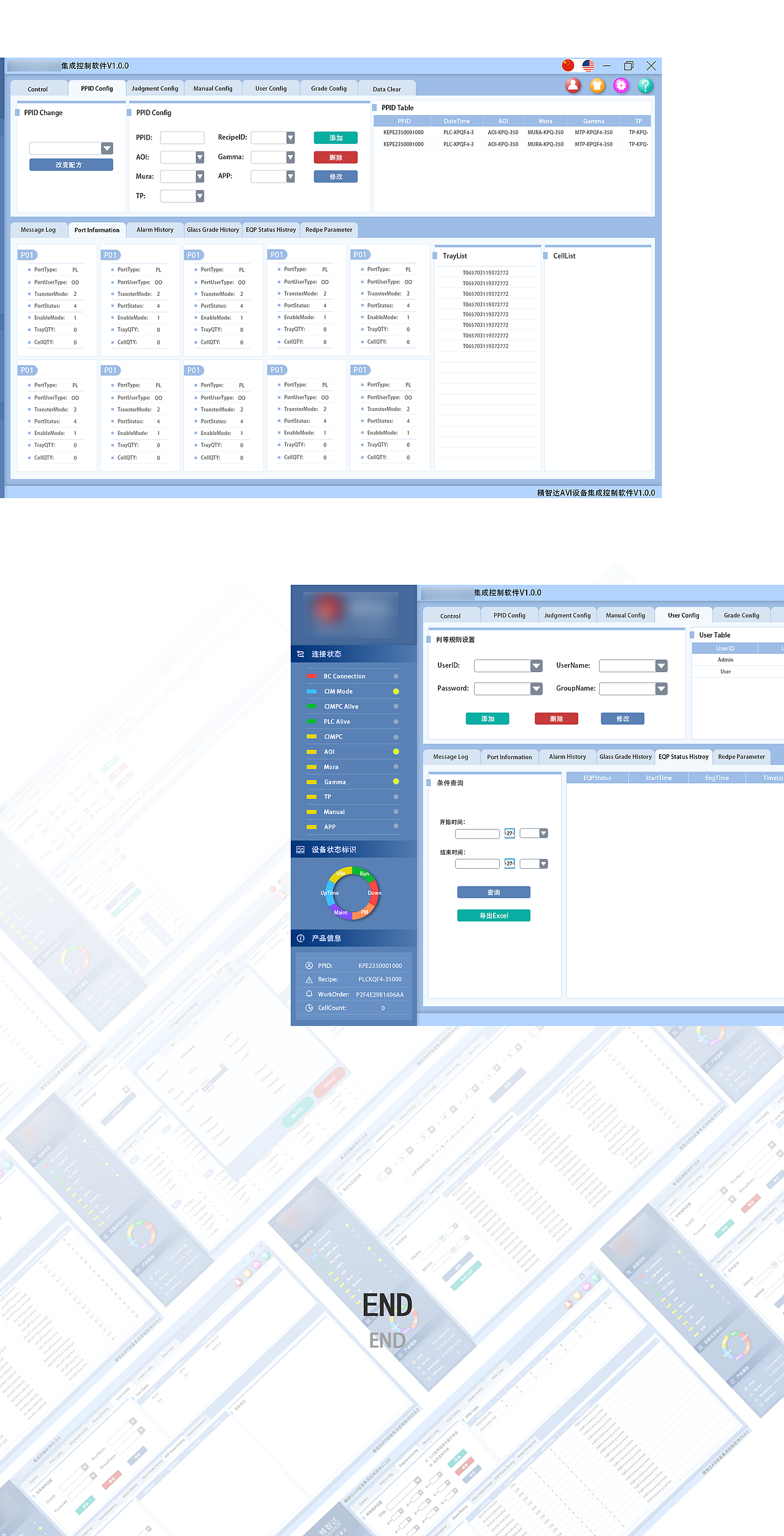Focus the 结束时间 date input field
The height and width of the screenshot is (1536, 784).
coord(477,863)
